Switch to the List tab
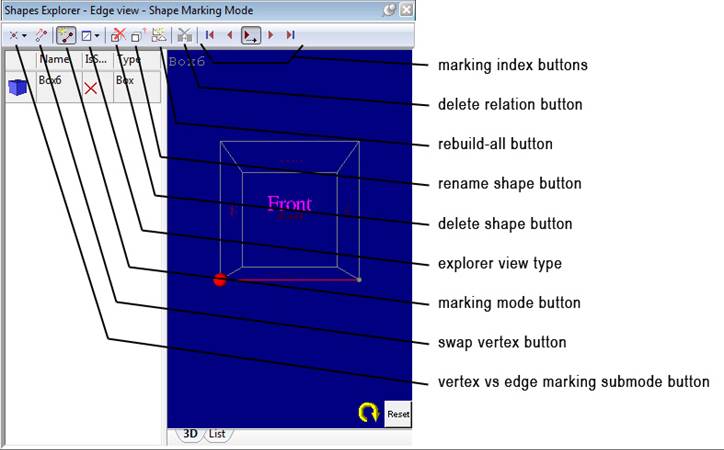The height and width of the screenshot is (450, 724). point(217,434)
